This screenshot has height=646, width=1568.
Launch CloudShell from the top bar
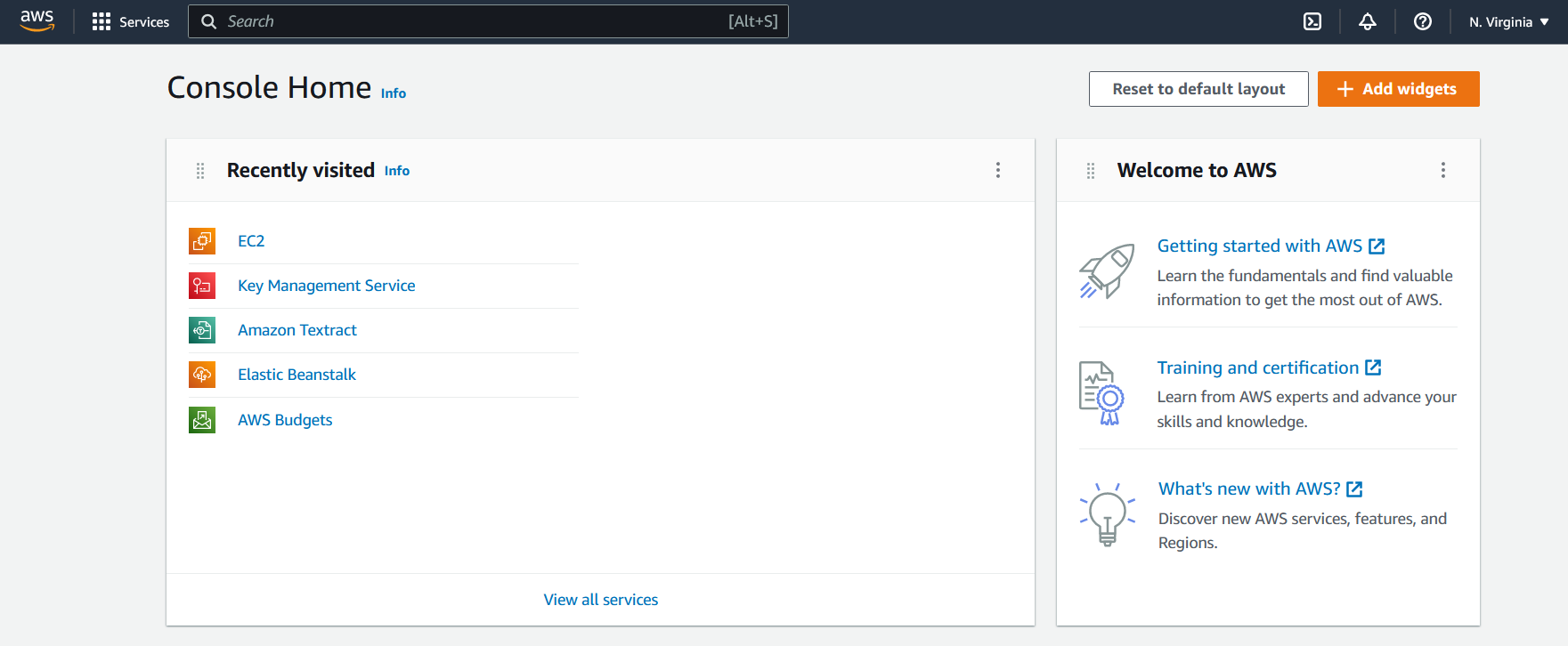click(x=1312, y=20)
